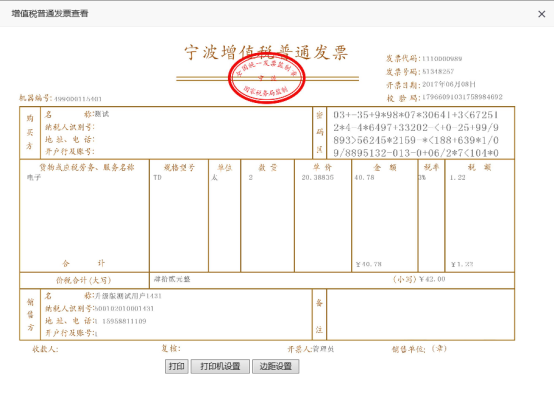554x396 pixels.
Task: Click the amount value 40.78 in item row
Action: point(365,178)
